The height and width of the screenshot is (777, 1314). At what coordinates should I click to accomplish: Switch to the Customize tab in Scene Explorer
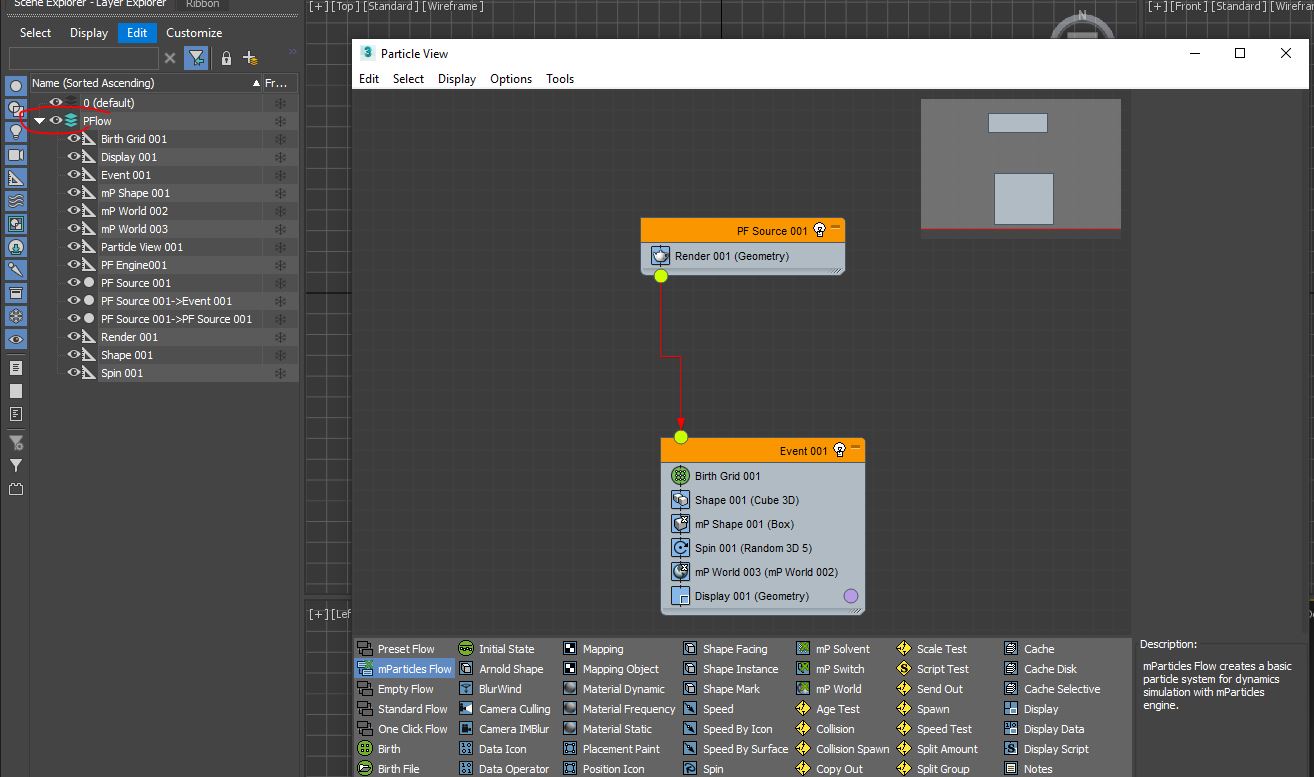pos(193,32)
